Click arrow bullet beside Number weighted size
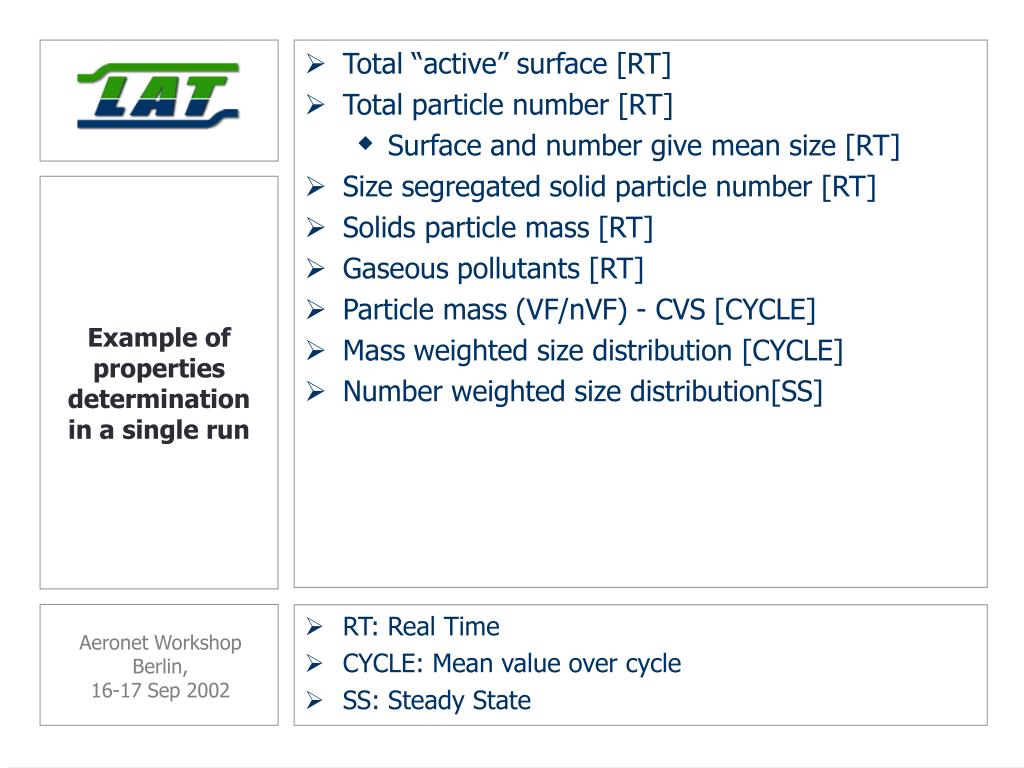The width and height of the screenshot is (1024, 768). [315, 392]
